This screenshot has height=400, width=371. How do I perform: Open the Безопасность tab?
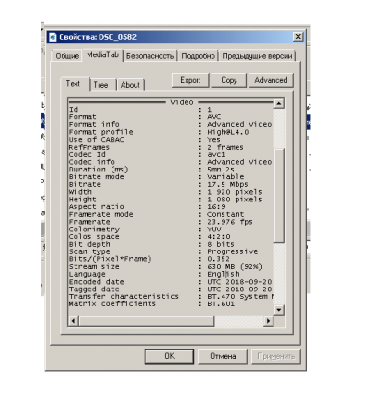pyautogui.click(x=150, y=56)
